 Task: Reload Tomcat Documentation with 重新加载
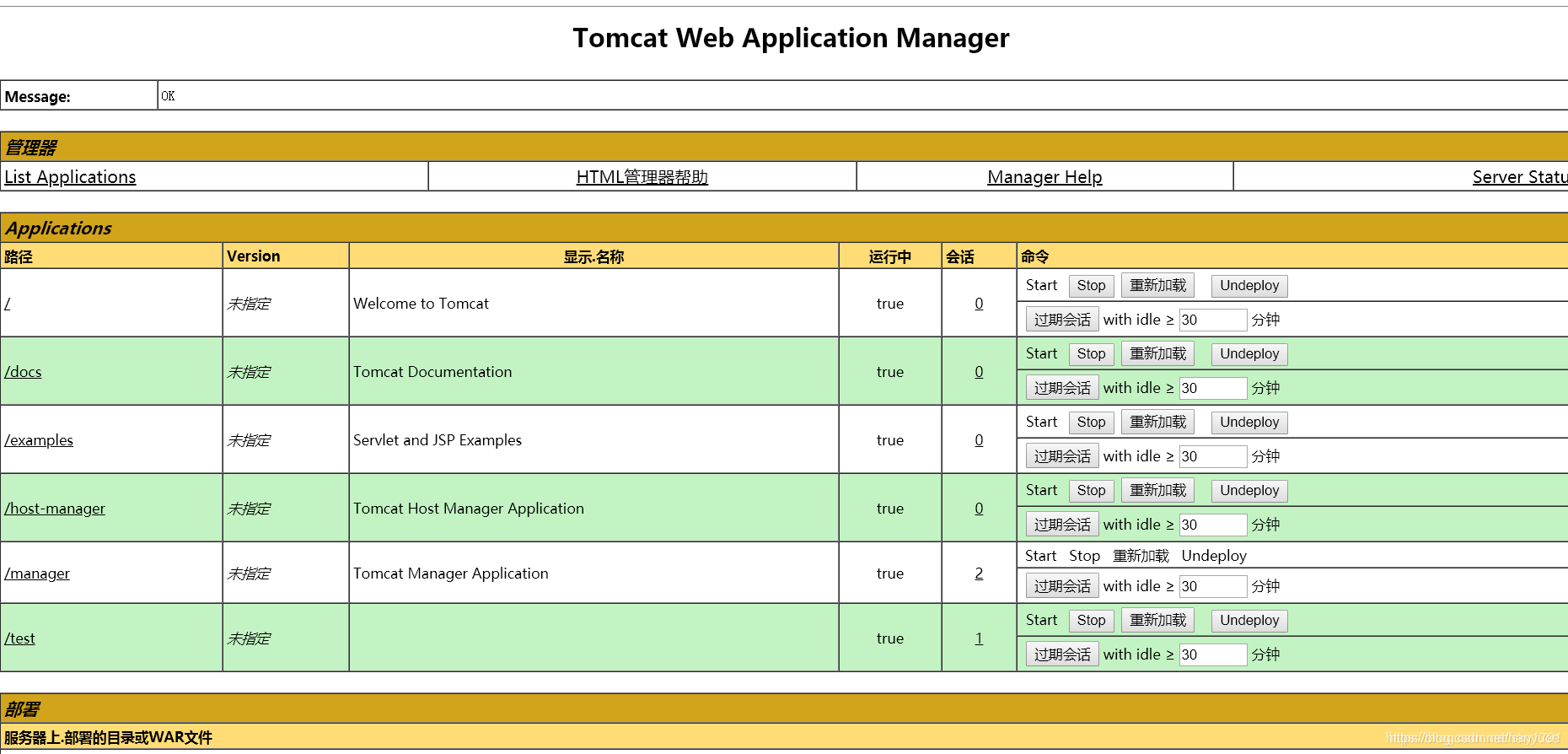(x=1157, y=354)
